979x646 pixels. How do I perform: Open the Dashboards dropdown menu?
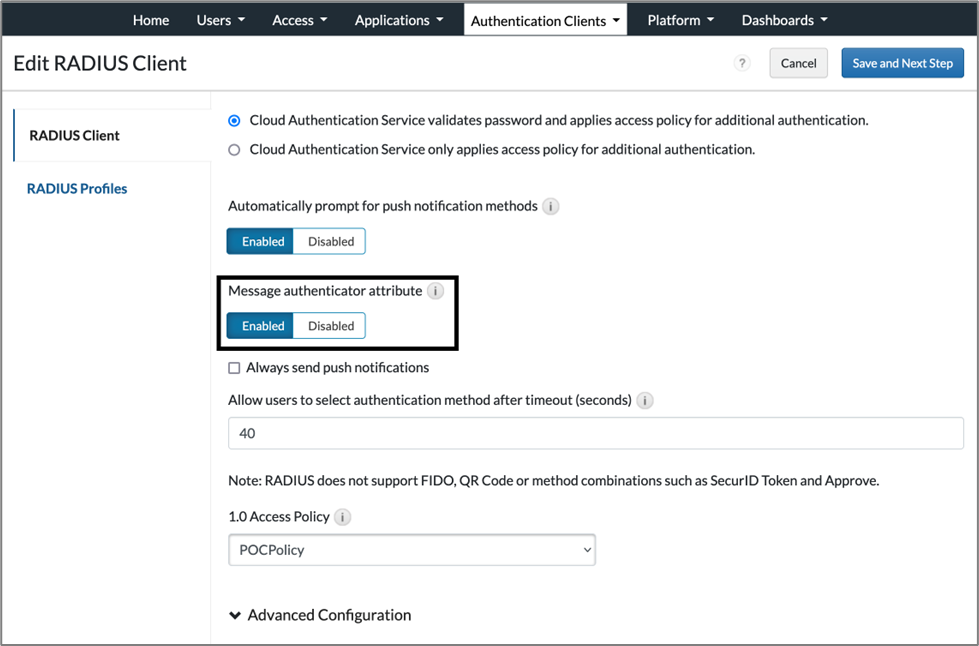[783, 19]
